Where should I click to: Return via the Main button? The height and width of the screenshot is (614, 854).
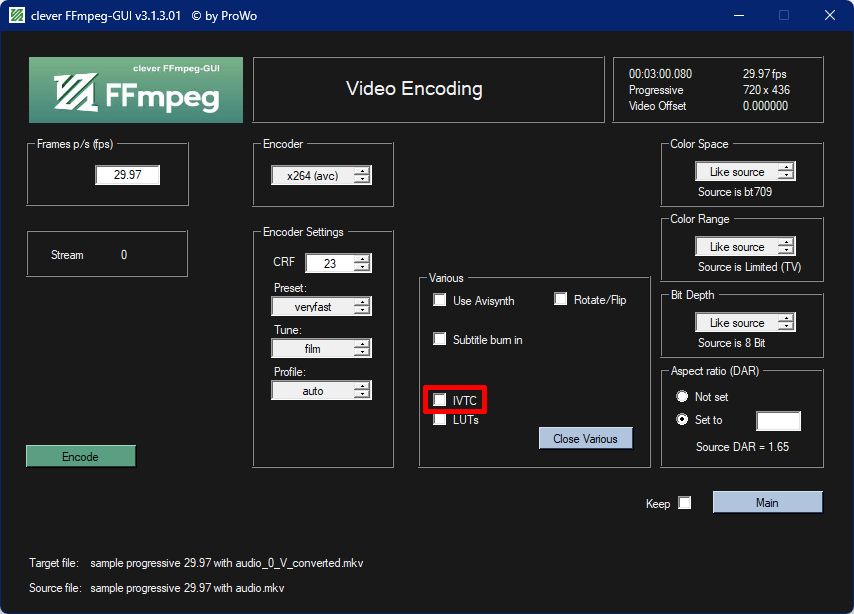pos(767,502)
